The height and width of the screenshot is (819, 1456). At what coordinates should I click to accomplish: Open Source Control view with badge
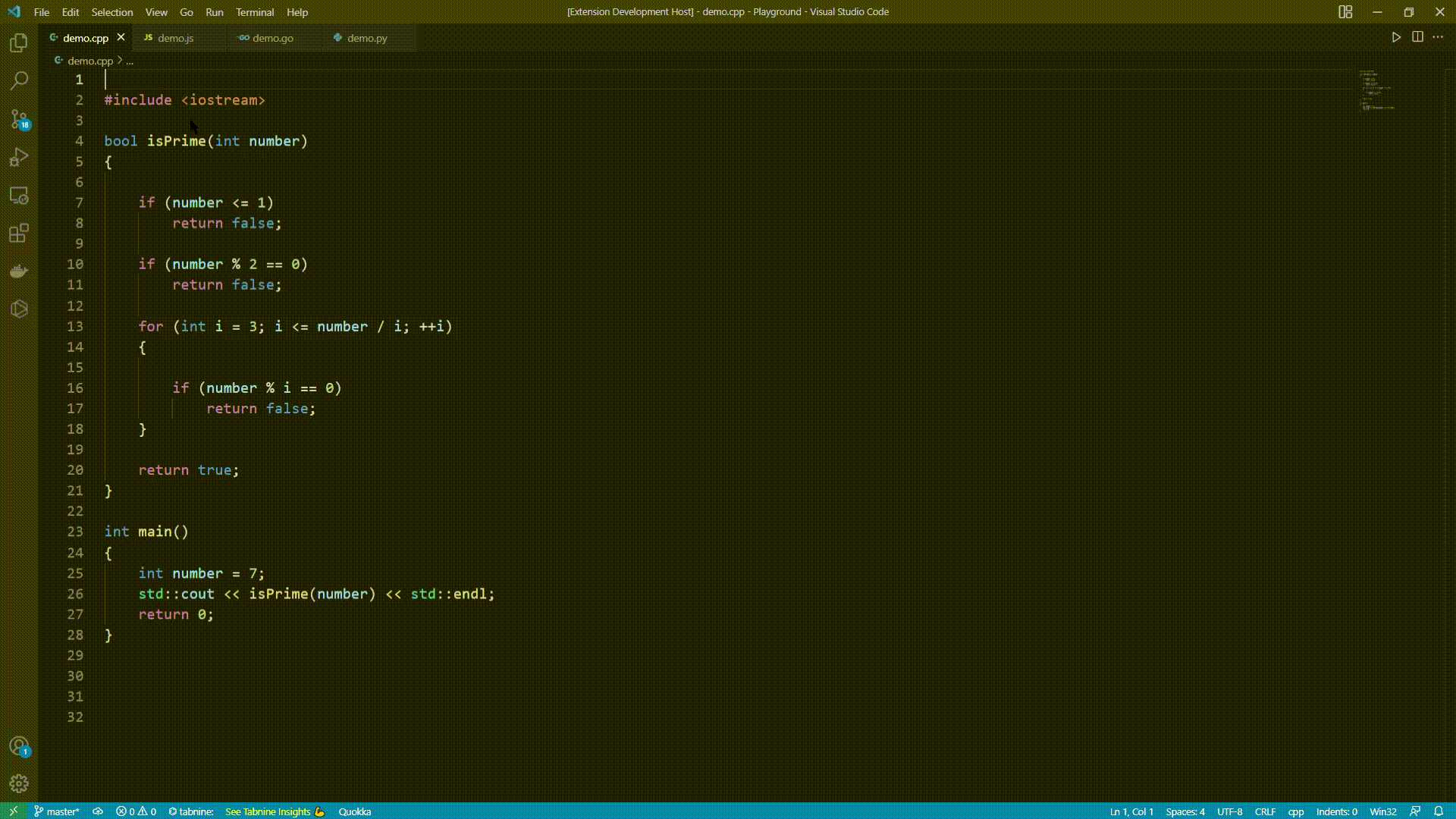click(19, 119)
